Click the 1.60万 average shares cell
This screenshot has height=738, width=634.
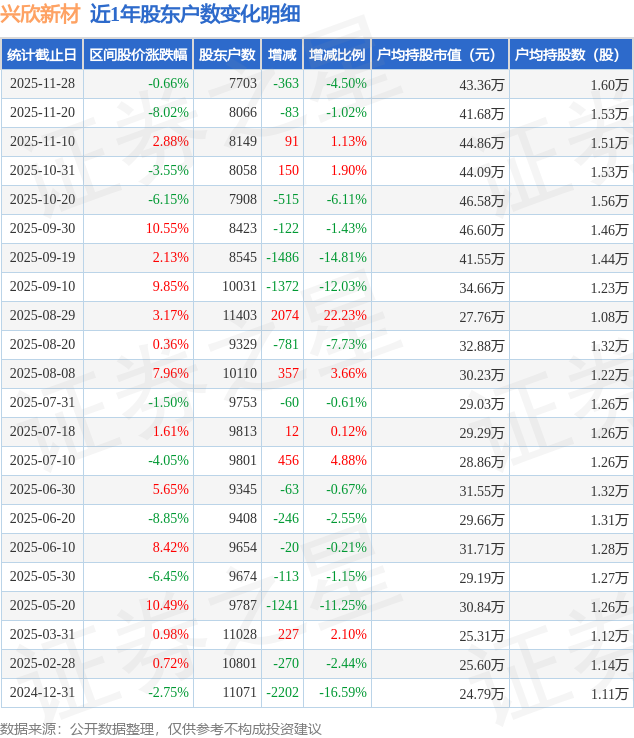pyautogui.click(x=609, y=84)
